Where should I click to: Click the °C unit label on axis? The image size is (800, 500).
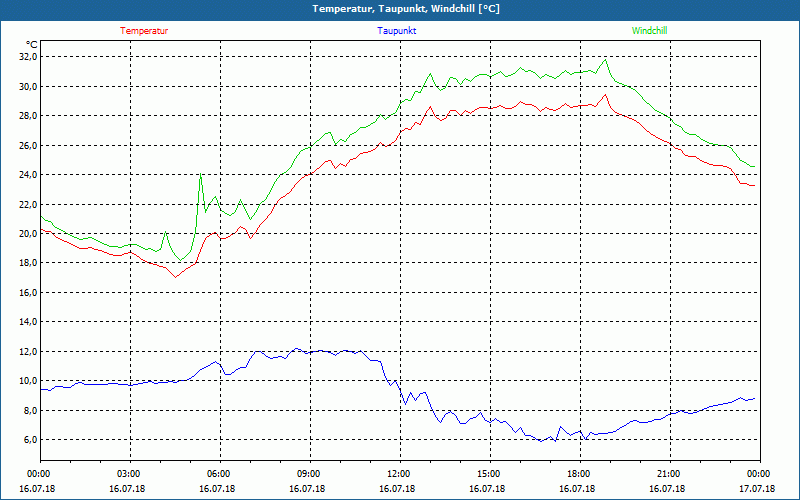click(x=32, y=45)
